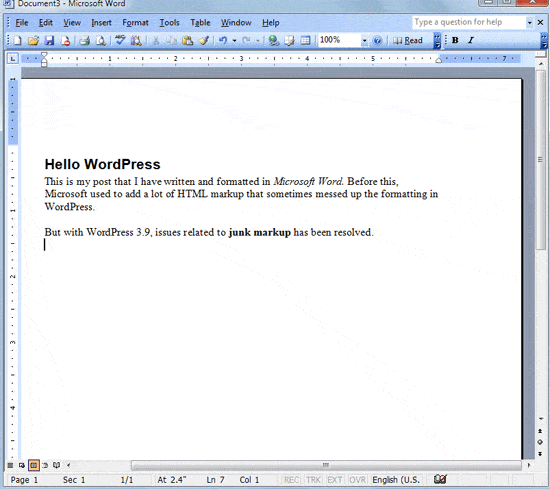Image resolution: width=550 pixels, height=489 pixels.
Task: Select the Format Painter brush
Action: coord(204,41)
